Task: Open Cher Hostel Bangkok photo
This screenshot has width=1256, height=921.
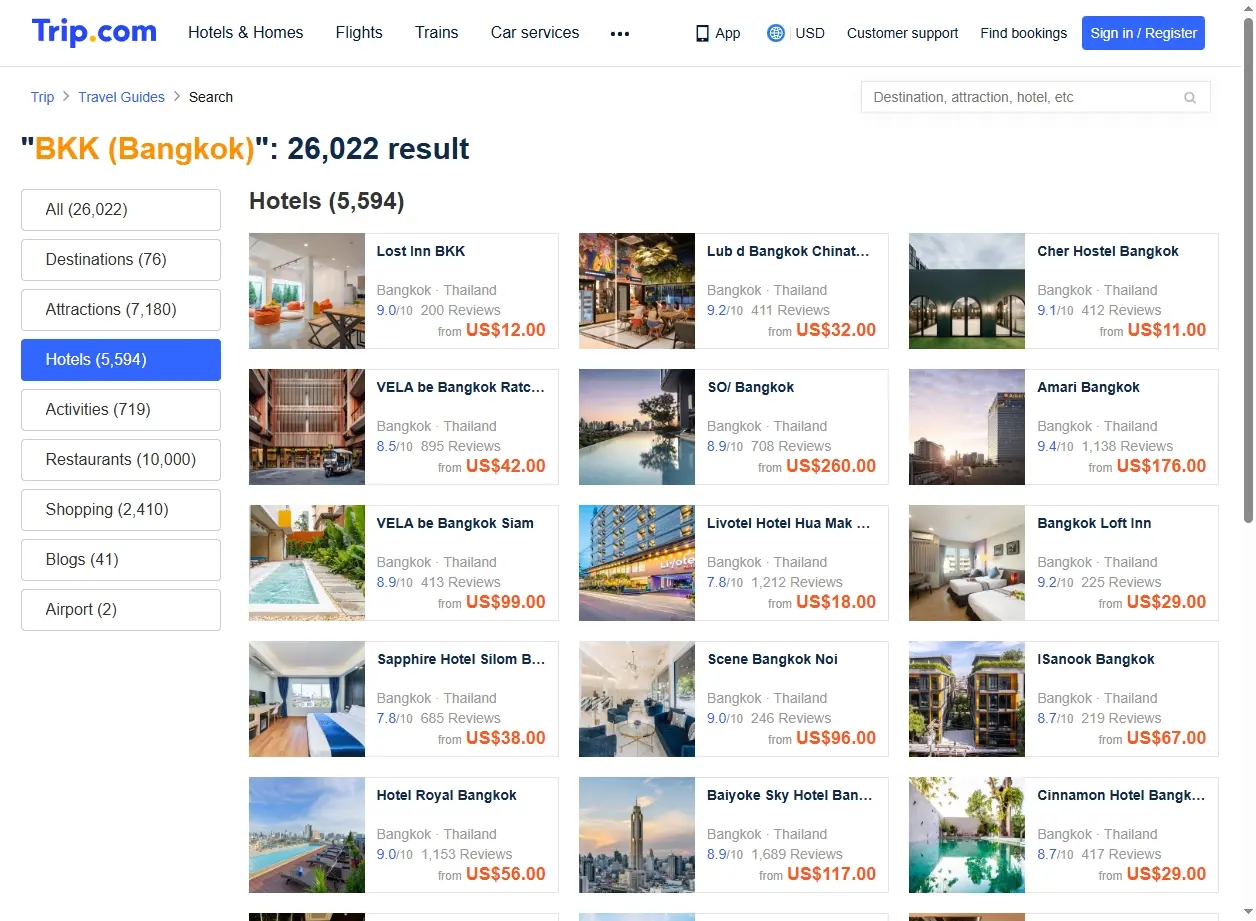Action: click(x=967, y=291)
